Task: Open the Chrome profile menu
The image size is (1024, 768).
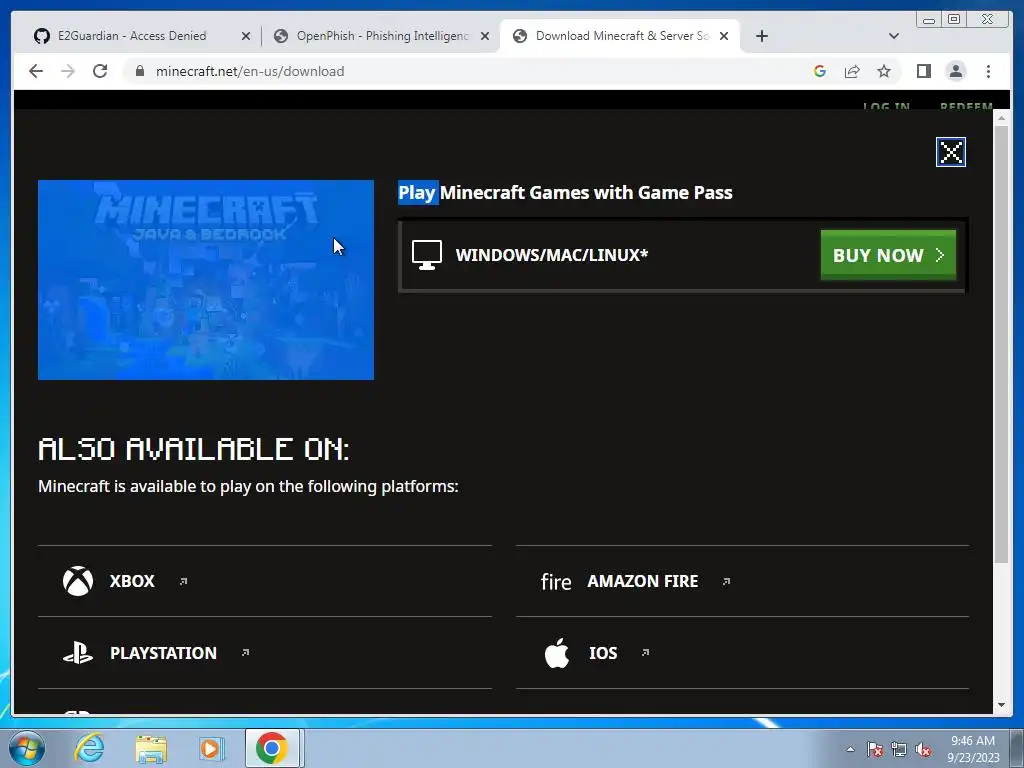Action: (x=955, y=71)
